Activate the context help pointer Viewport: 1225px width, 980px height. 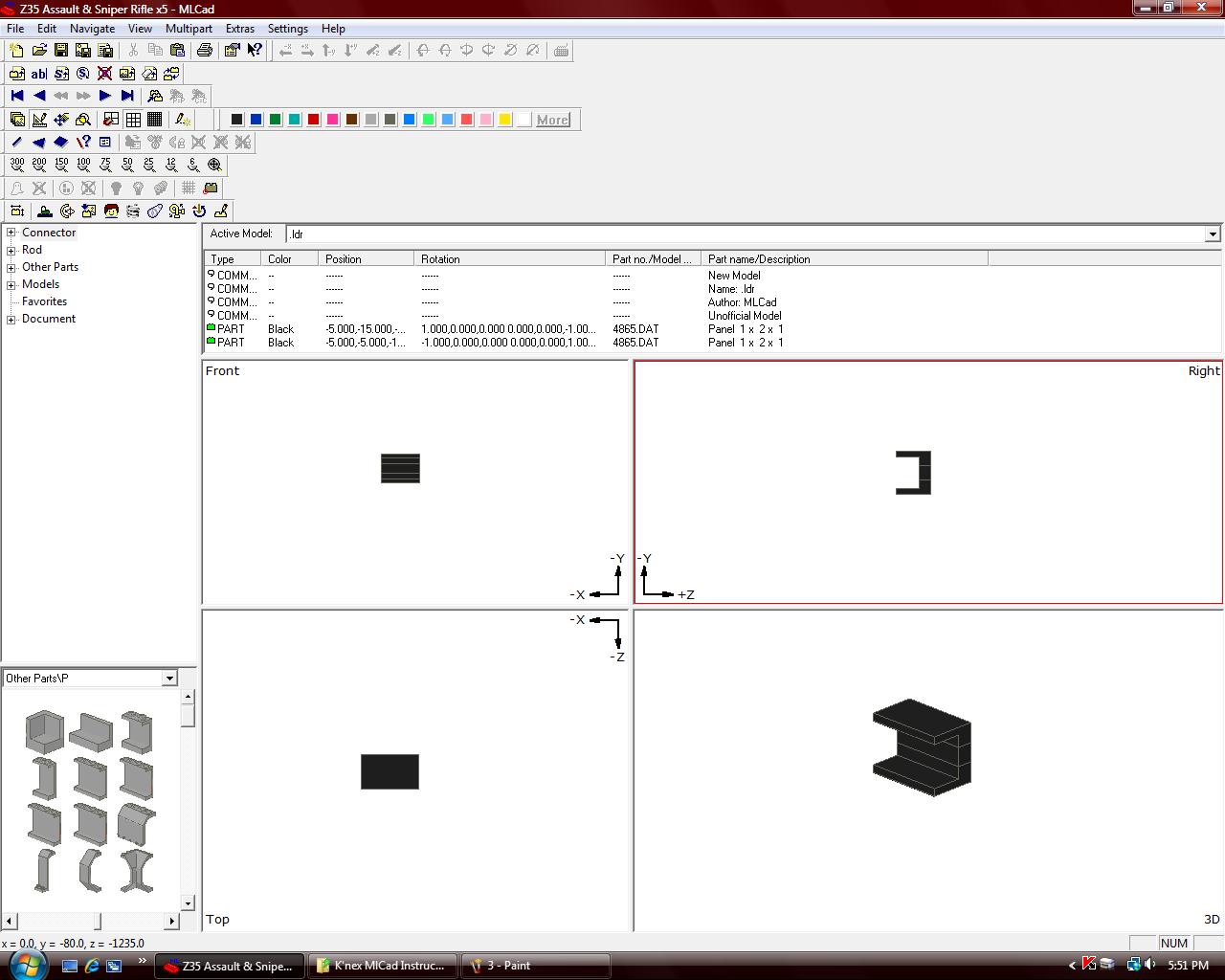pyautogui.click(x=255, y=51)
